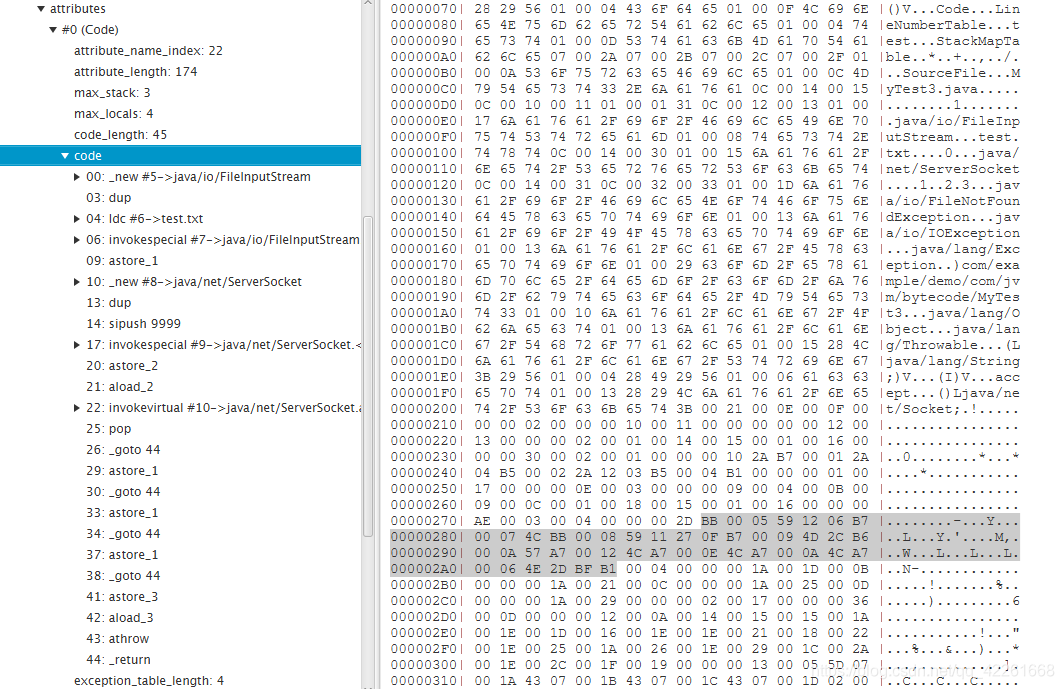
Task: Select code_length: 45 row
Action: coord(120,135)
